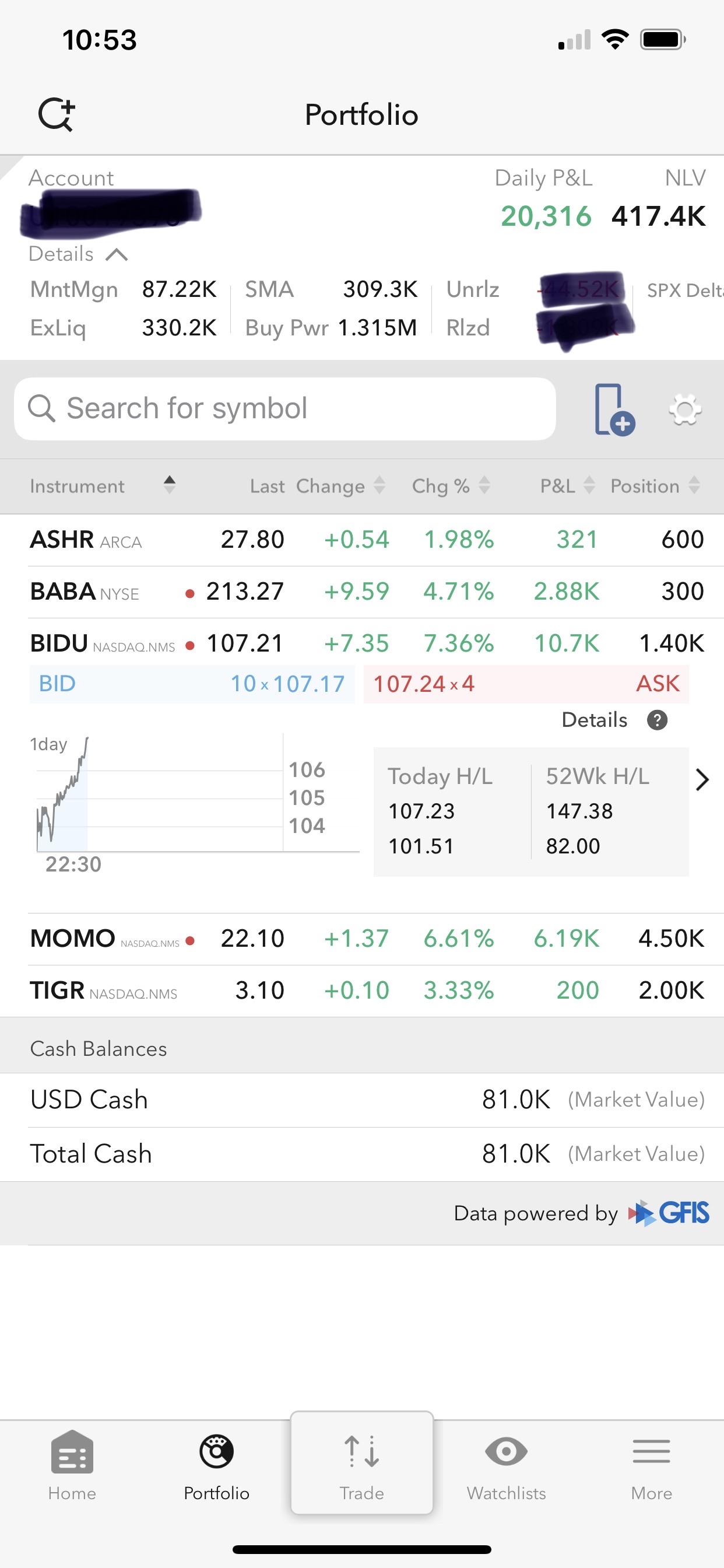The width and height of the screenshot is (724, 1568).
Task: Tap the BIDU BID price box
Action: [x=192, y=684]
